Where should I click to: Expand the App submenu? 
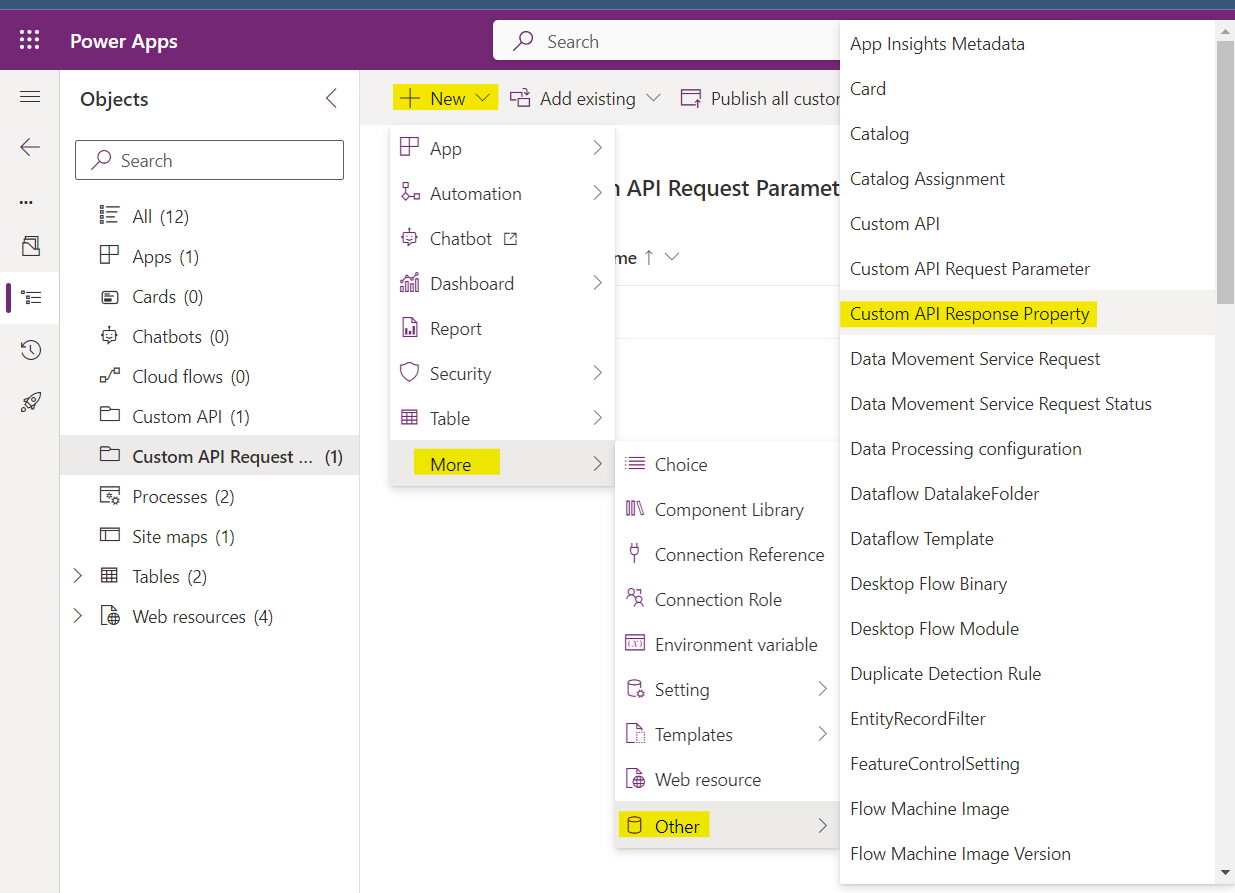click(598, 148)
